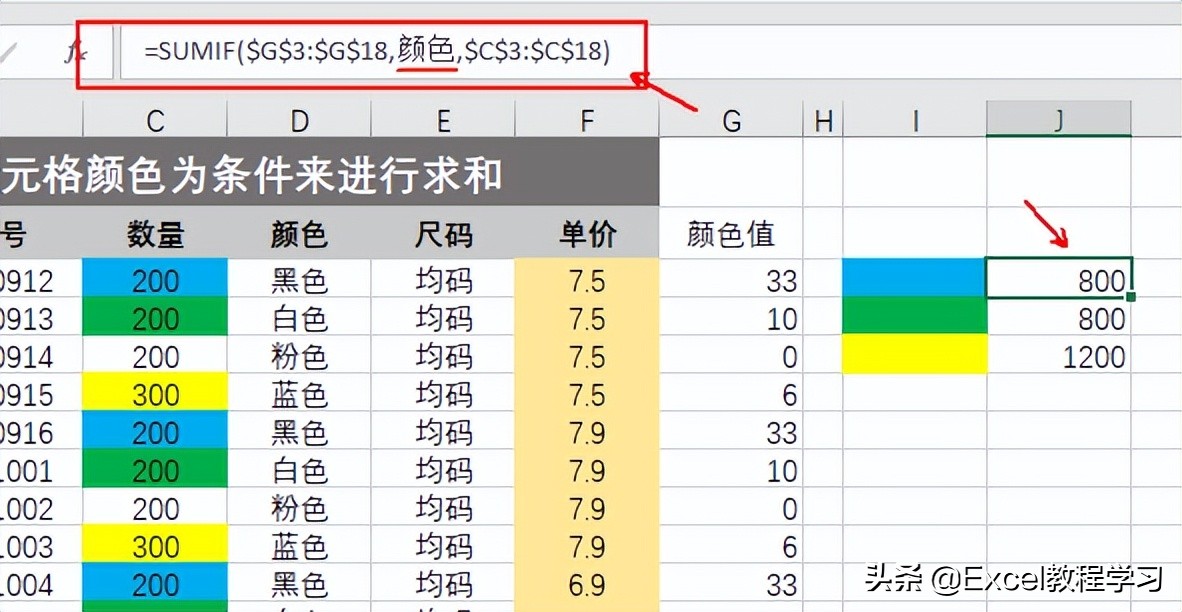Select column D header
Viewport: 1182px width, 612px height.
tap(299, 120)
